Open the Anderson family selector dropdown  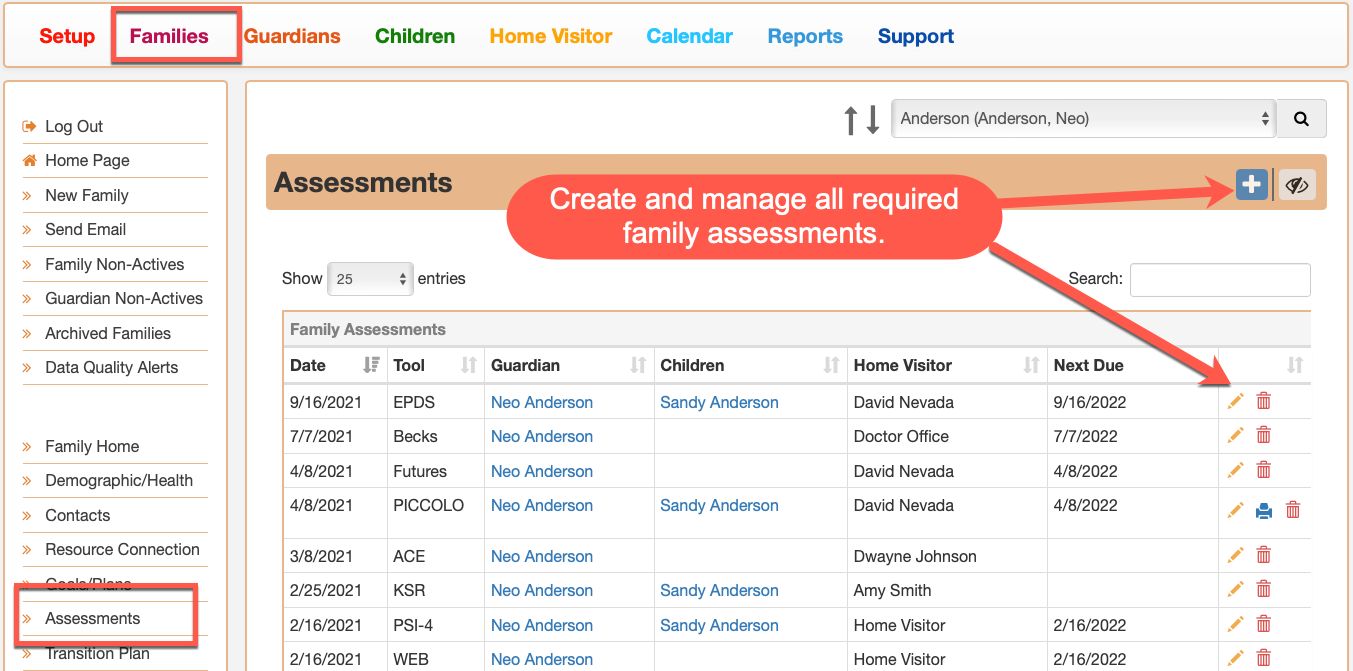[x=1083, y=118]
